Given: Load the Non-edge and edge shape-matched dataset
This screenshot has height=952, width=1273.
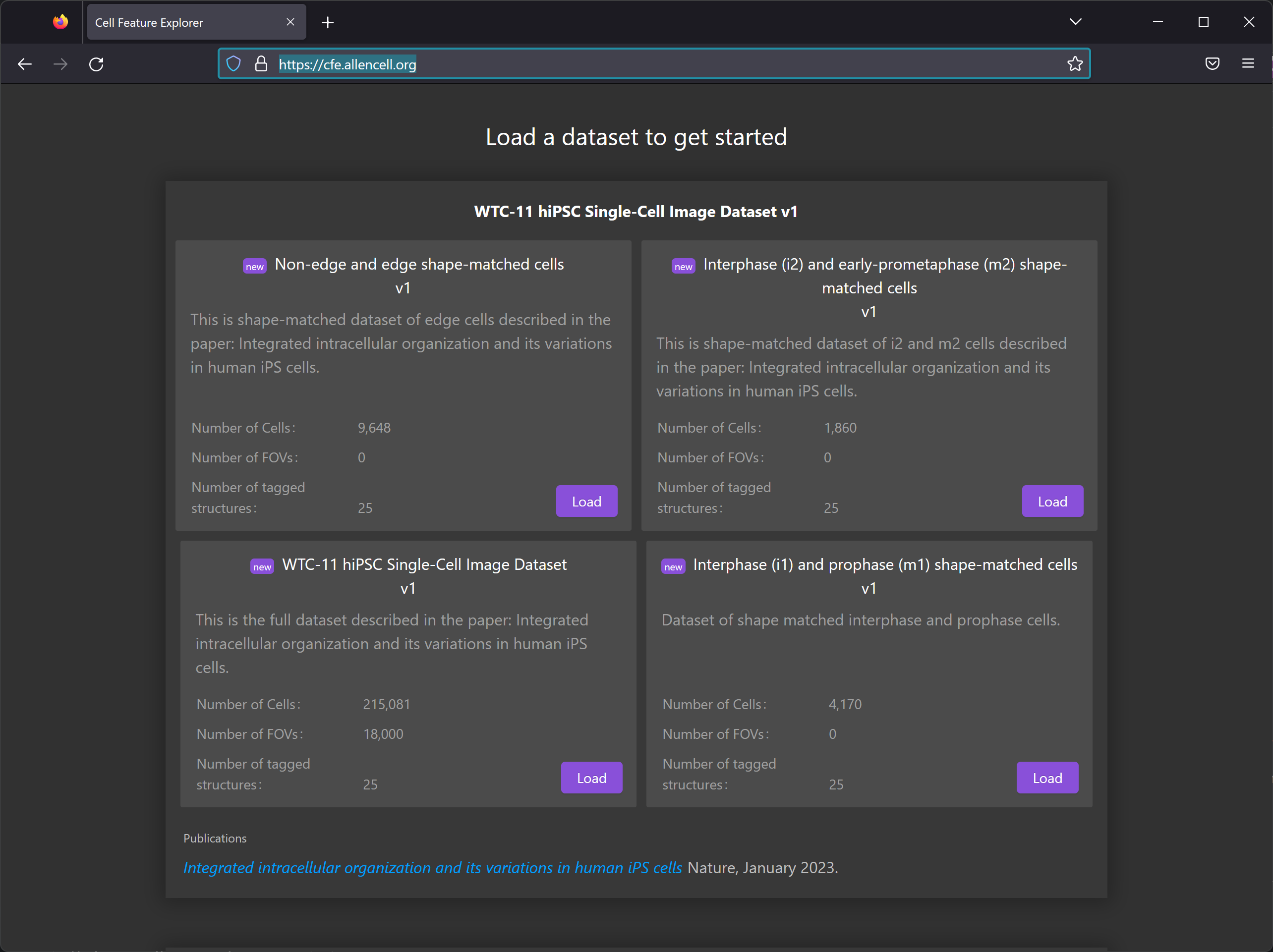Looking at the screenshot, I should pyautogui.click(x=586, y=501).
